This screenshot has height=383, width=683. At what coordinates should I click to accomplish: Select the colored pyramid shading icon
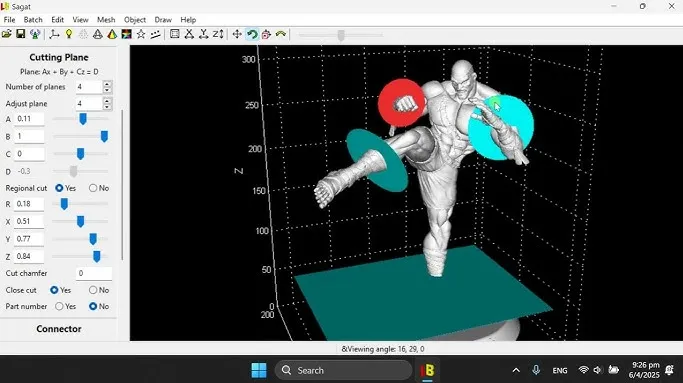coord(112,34)
